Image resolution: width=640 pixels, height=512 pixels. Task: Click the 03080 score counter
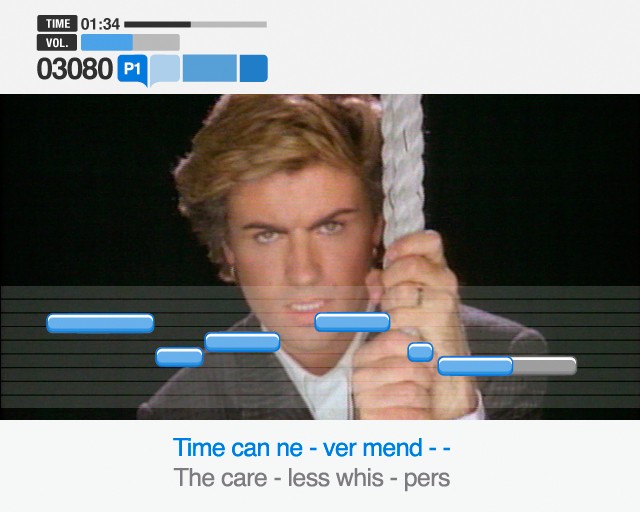(75, 69)
